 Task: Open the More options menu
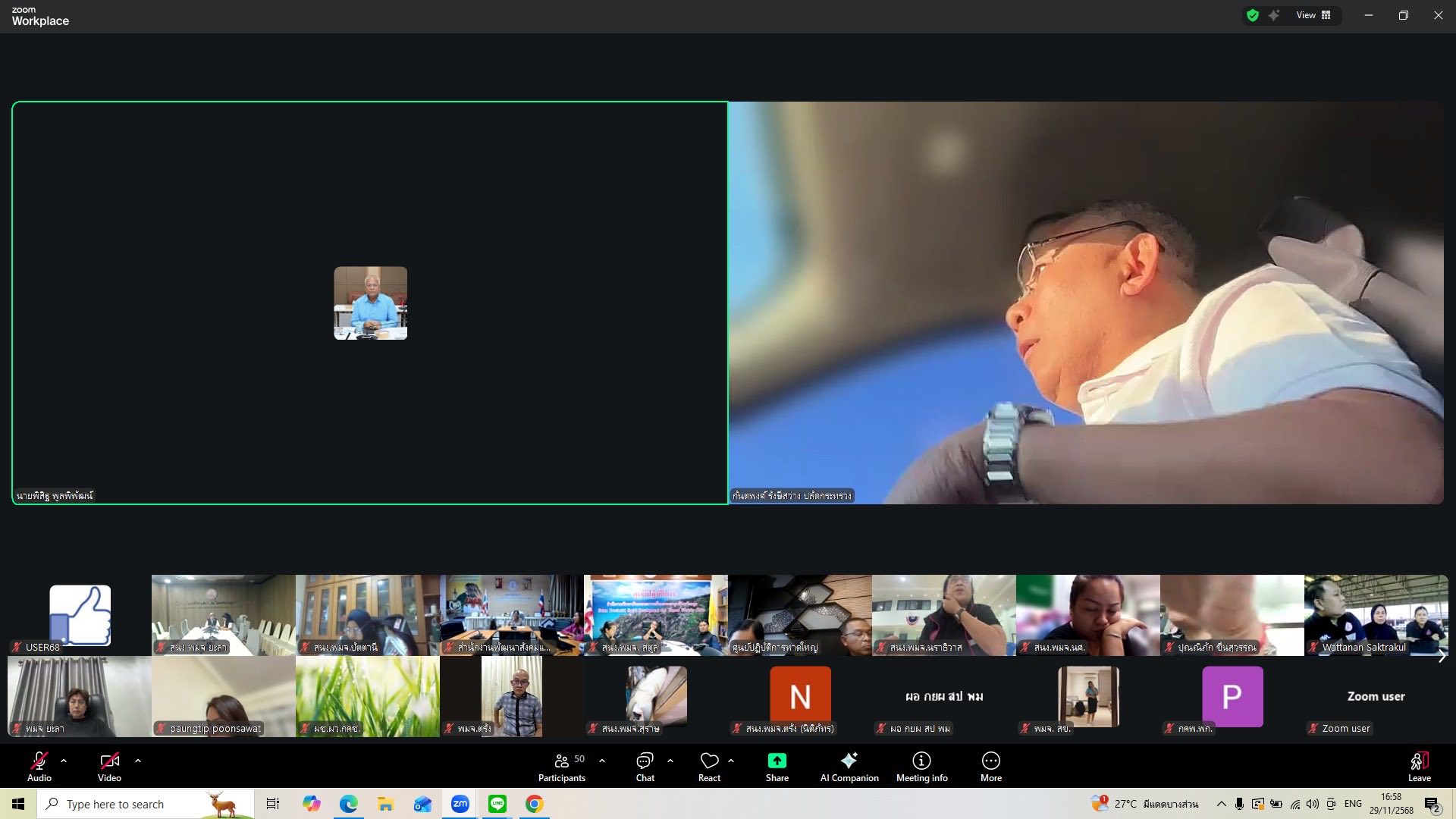coord(990,766)
